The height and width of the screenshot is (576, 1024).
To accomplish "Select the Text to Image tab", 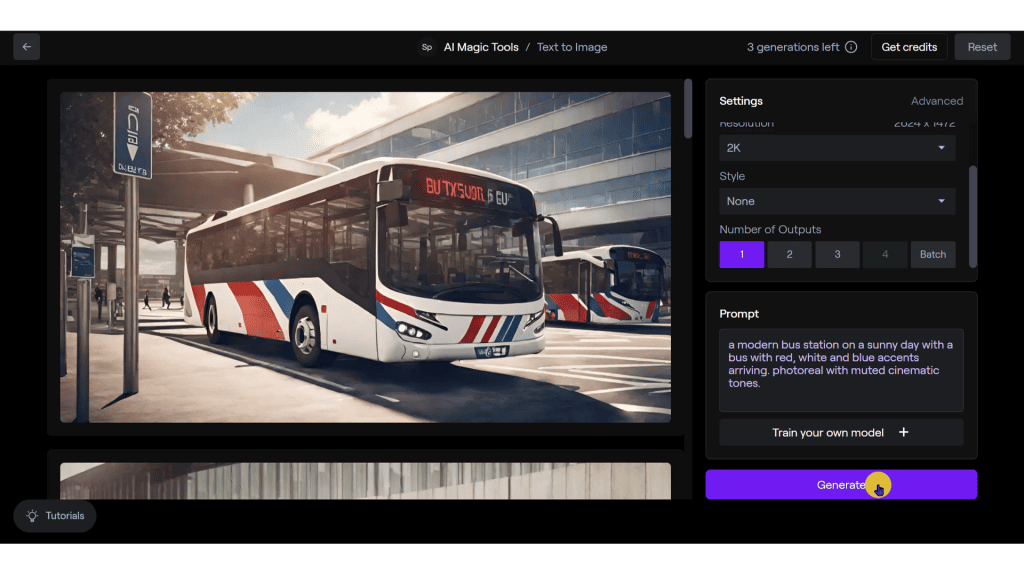I will tap(571, 46).
